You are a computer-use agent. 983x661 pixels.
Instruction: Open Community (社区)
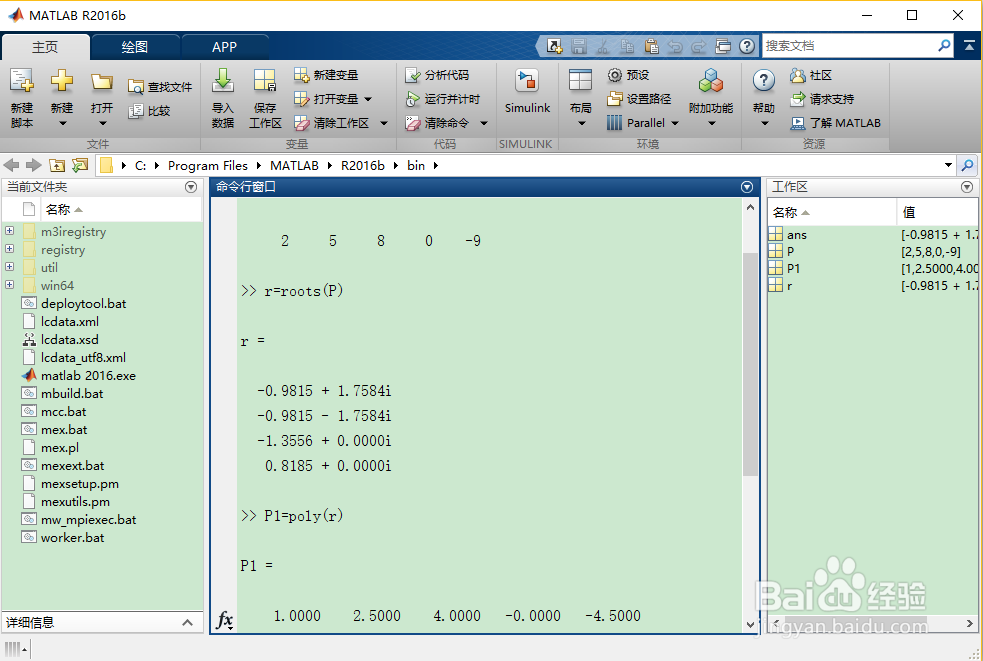coord(811,75)
